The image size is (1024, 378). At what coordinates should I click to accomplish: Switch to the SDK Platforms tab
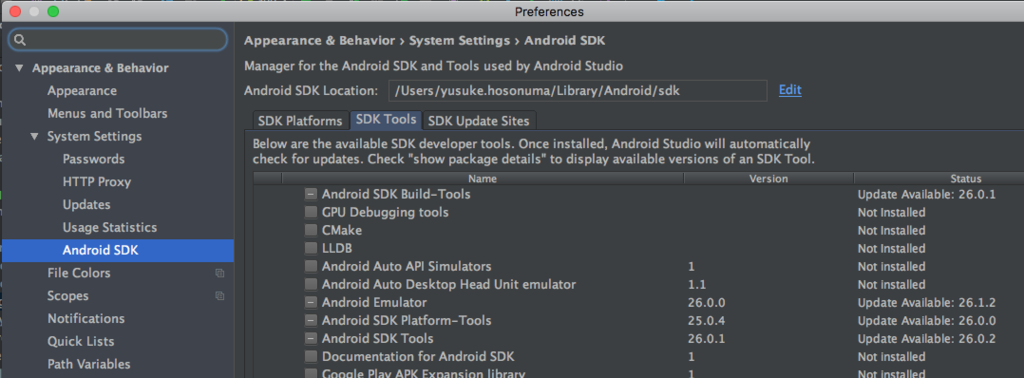point(300,121)
